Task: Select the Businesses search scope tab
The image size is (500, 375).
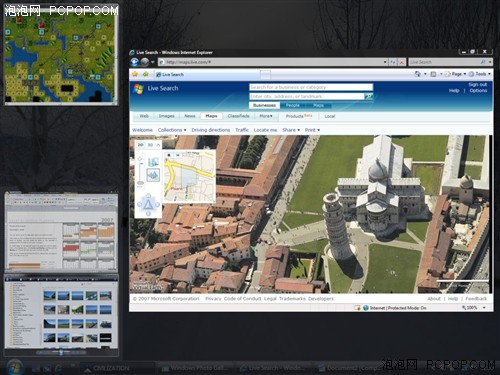Action: [x=264, y=105]
